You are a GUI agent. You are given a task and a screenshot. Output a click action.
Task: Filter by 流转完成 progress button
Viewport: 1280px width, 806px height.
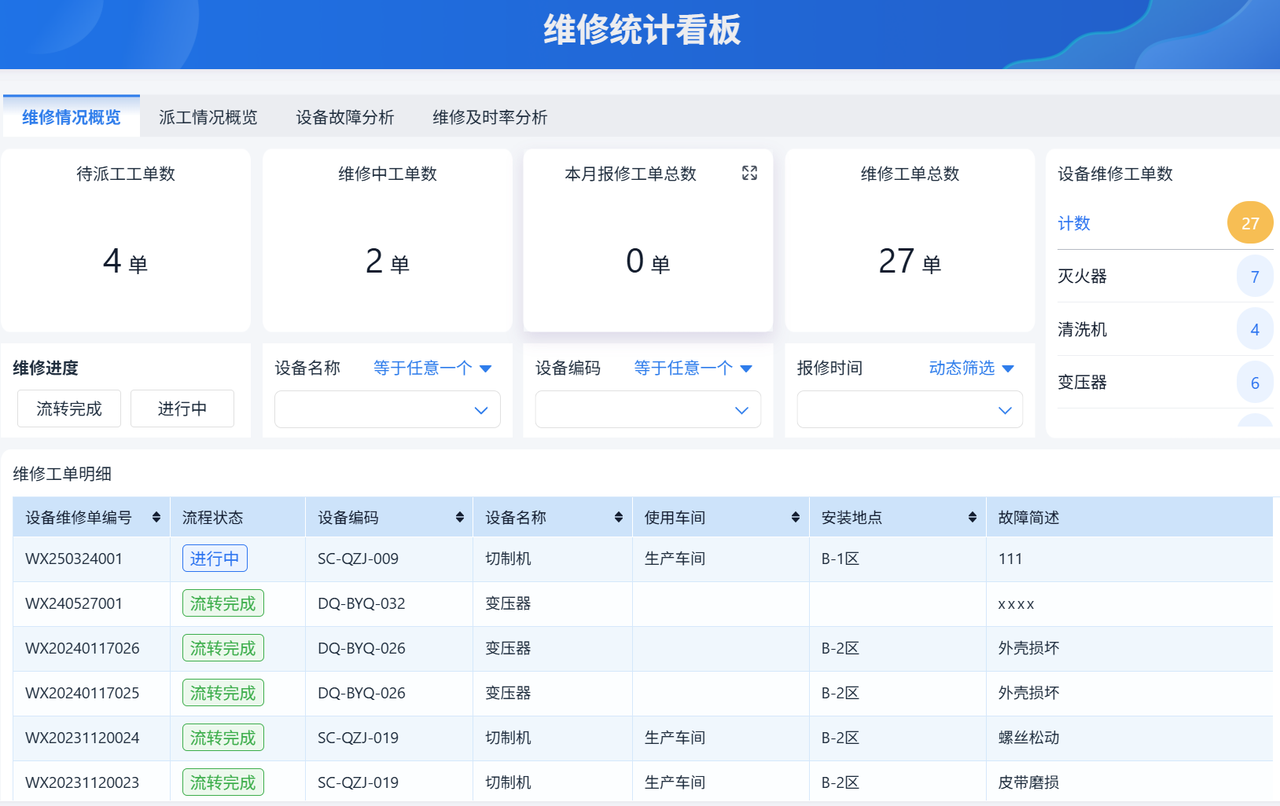pyautogui.click(x=69, y=409)
